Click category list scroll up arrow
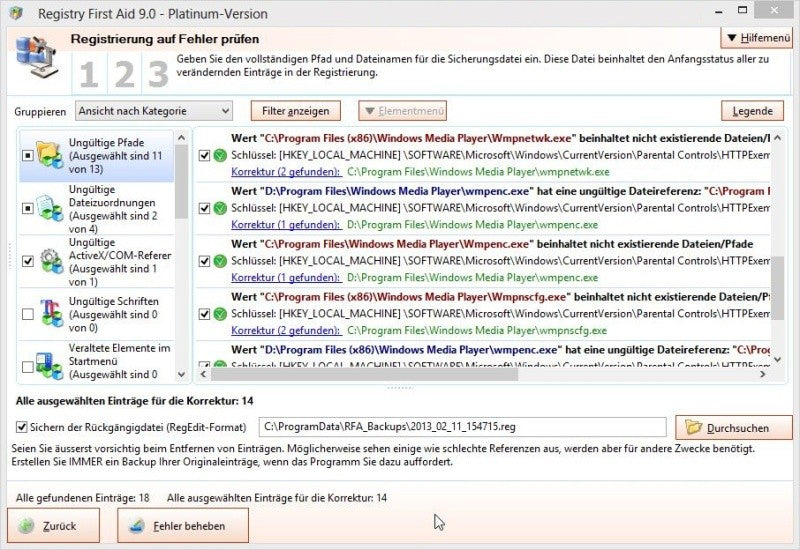Image resolution: width=800 pixels, height=550 pixels. click(x=182, y=138)
